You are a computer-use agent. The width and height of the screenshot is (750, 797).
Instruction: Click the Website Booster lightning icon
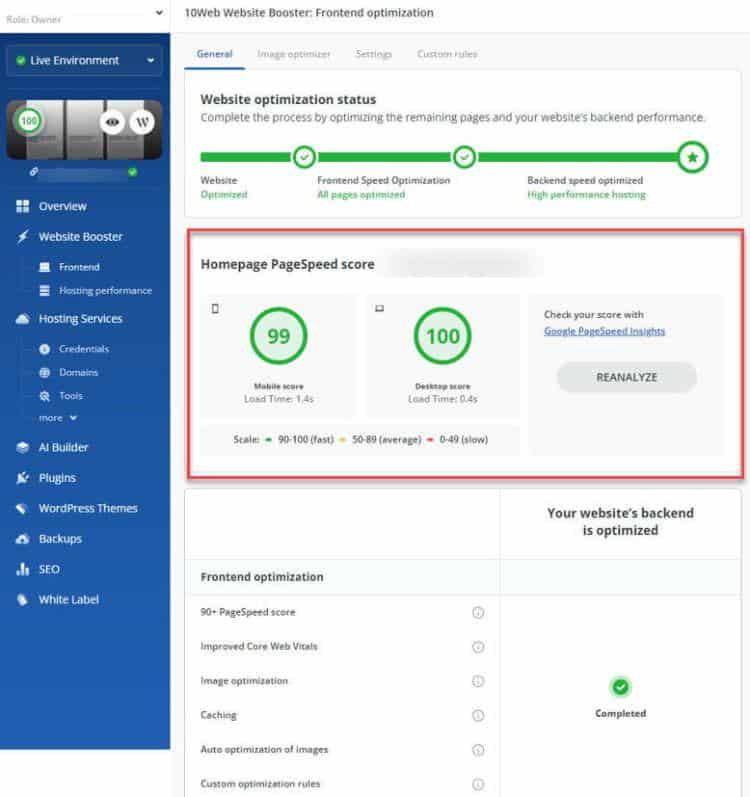tap(22, 237)
